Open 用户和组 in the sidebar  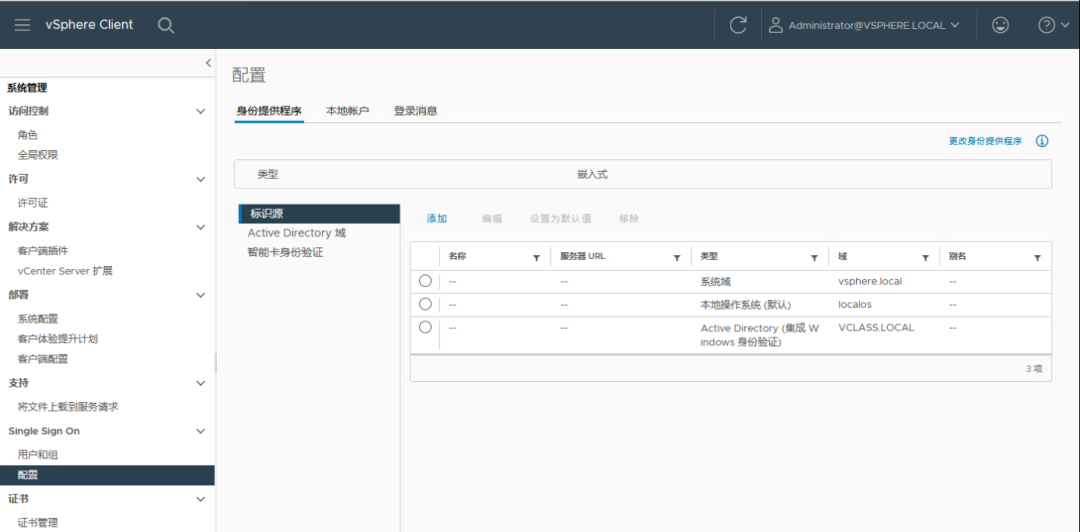click(38, 455)
